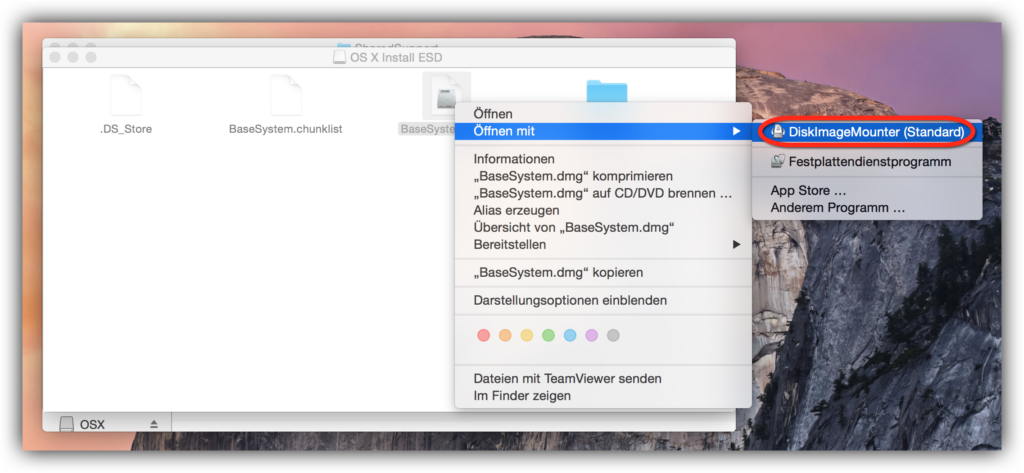
Task: Choose Dateien mit TeamViewer senden
Action: tap(603, 378)
